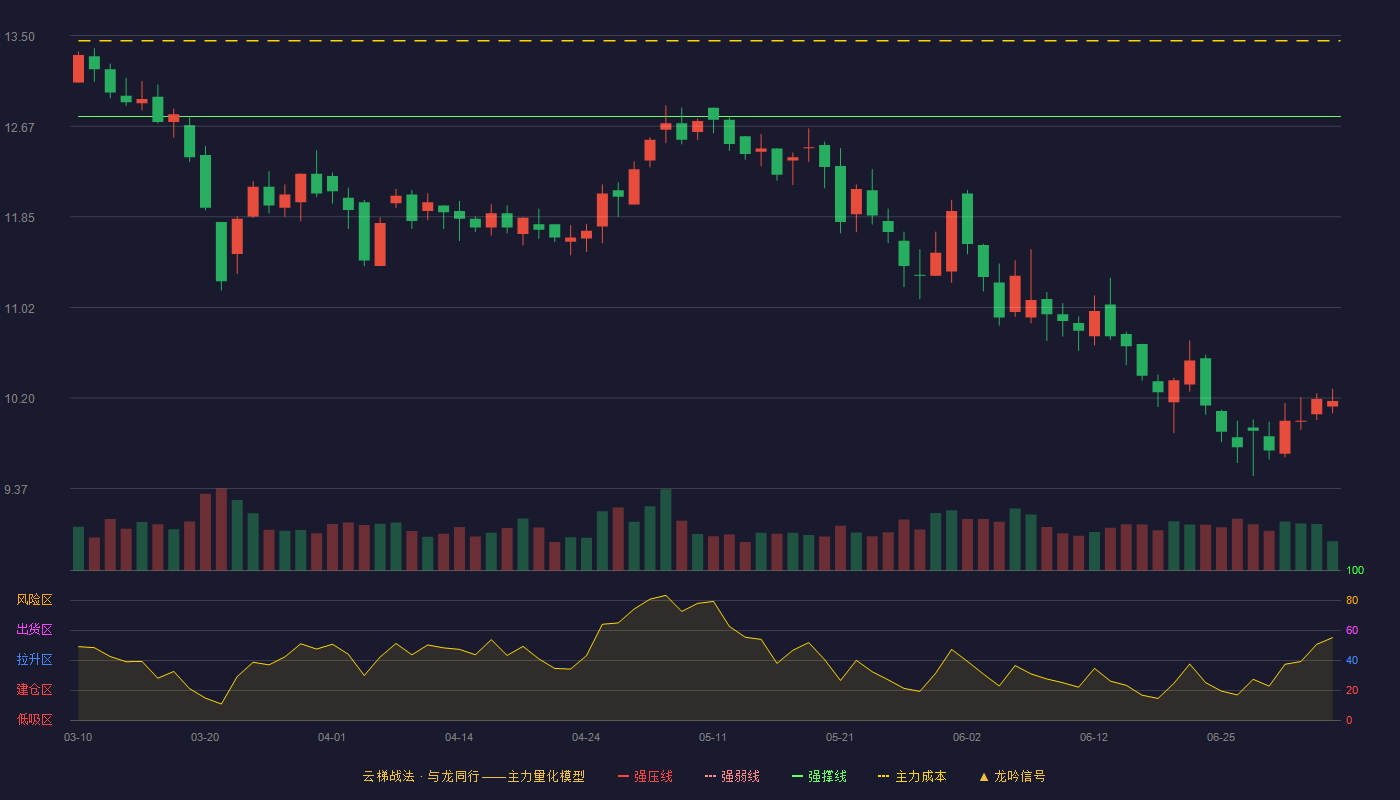The width and height of the screenshot is (1400, 800).
Task: Click the 主力成本 dashed-line legend icon
Action: point(884,776)
